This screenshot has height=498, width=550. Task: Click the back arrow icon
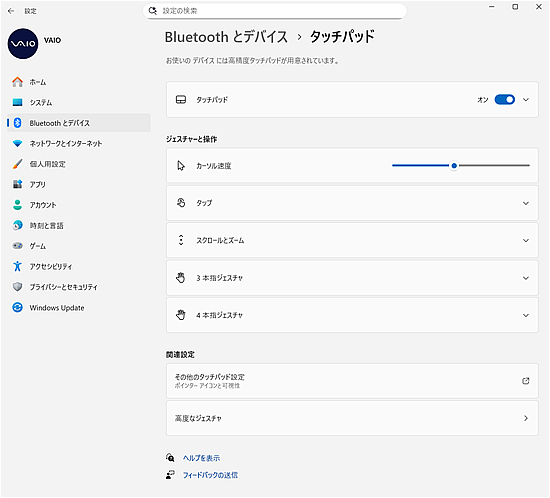pyautogui.click(x=11, y=11)
